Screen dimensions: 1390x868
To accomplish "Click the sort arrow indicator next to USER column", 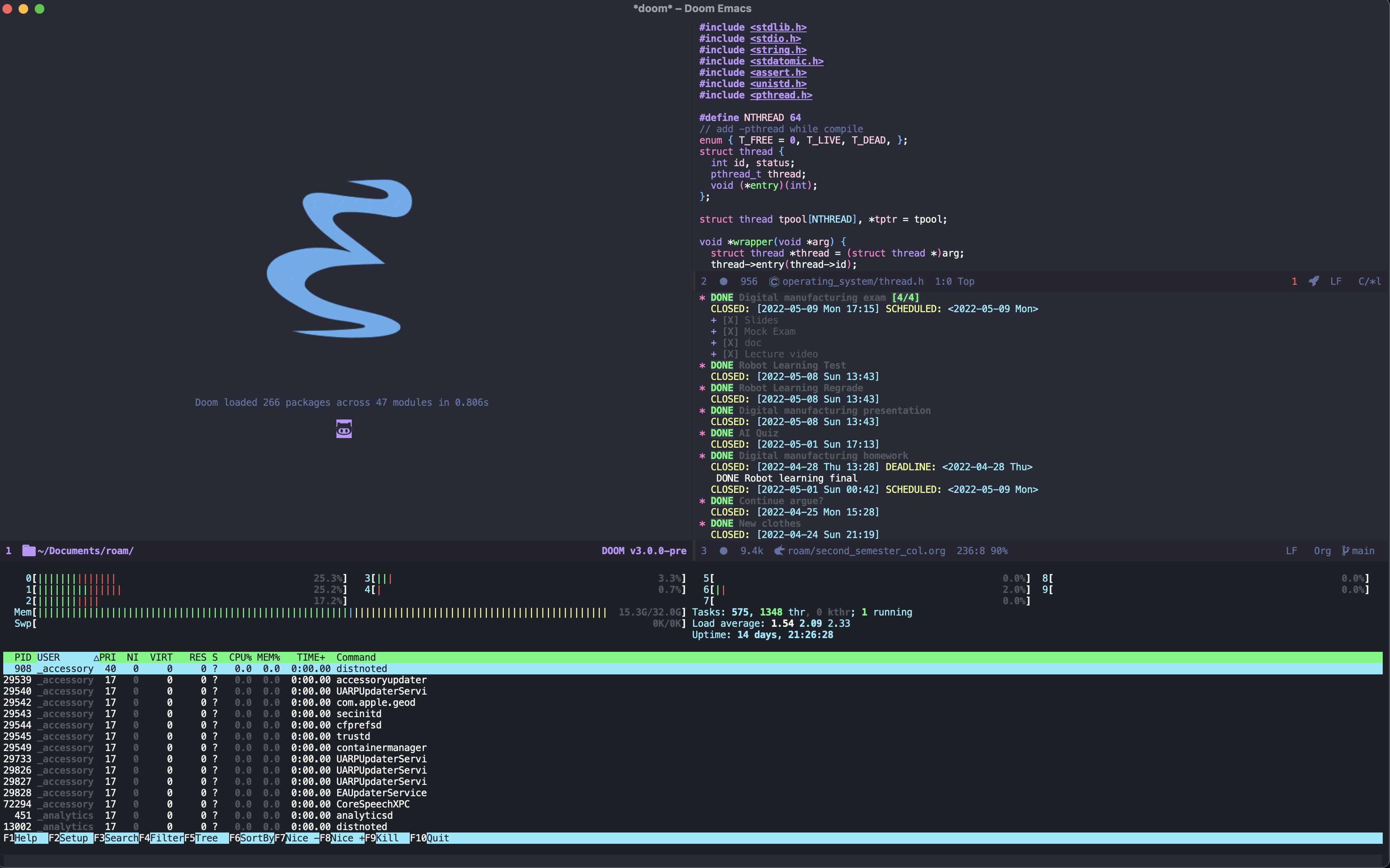I will (96, 657).
